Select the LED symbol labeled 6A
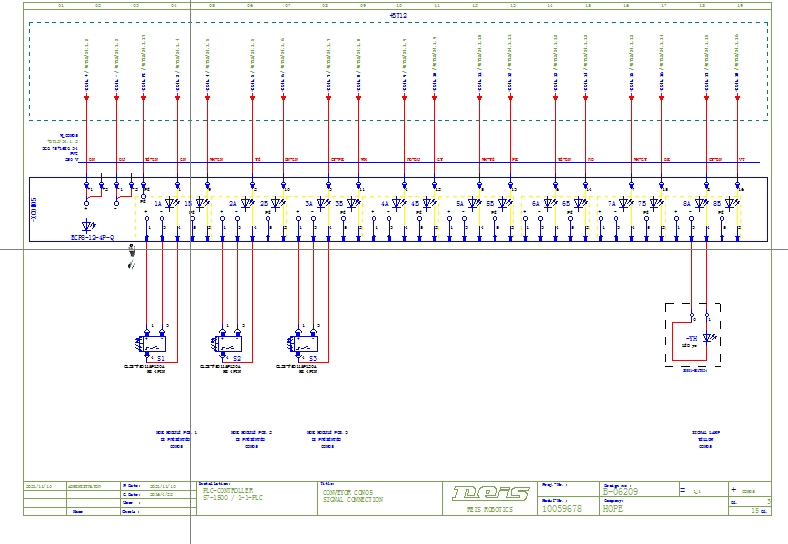This screenshot has height=544, width=788. 550,203
